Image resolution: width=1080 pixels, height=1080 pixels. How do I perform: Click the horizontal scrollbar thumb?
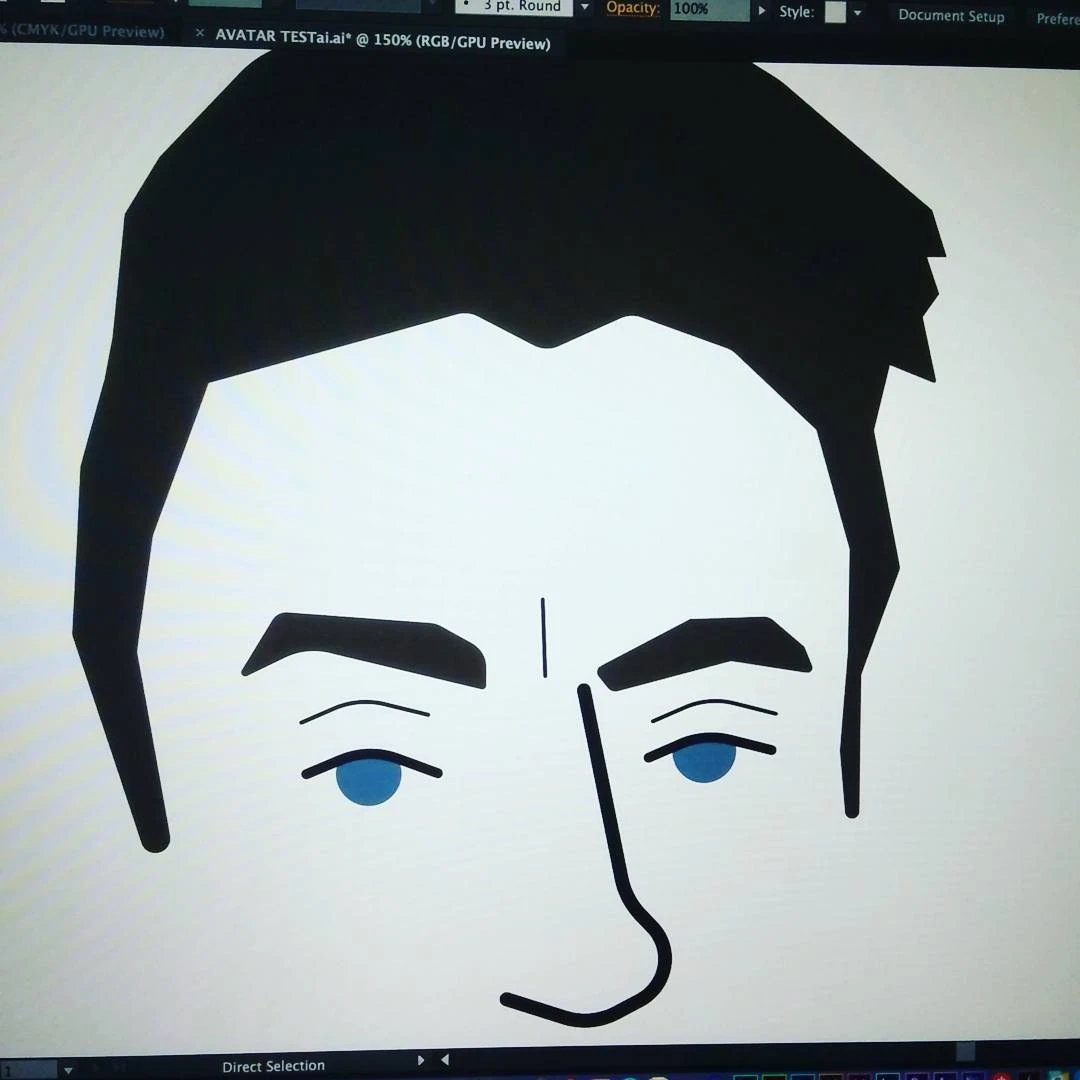point(964,1052)
